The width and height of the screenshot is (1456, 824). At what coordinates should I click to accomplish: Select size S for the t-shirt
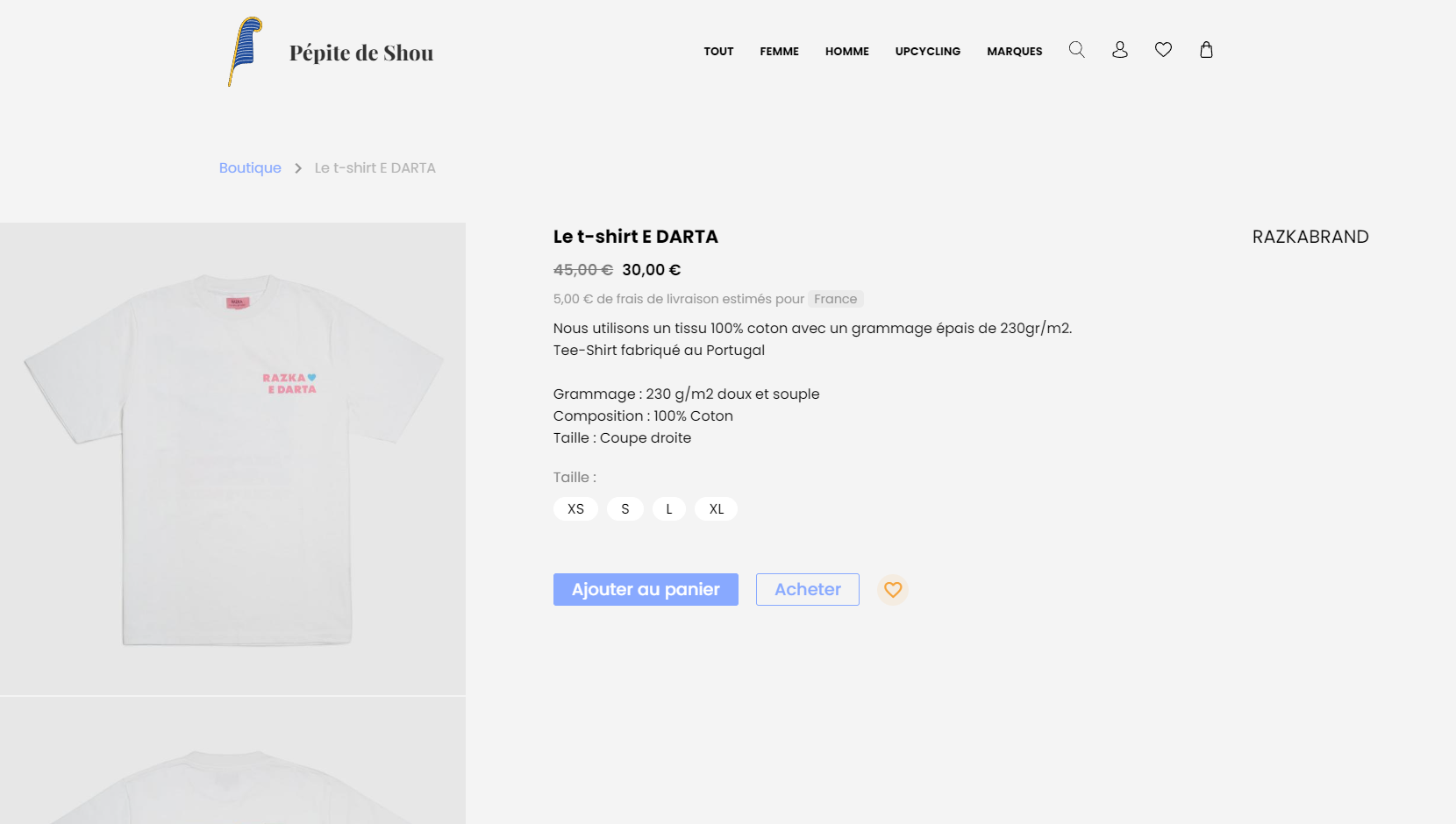tap(625, 508)
